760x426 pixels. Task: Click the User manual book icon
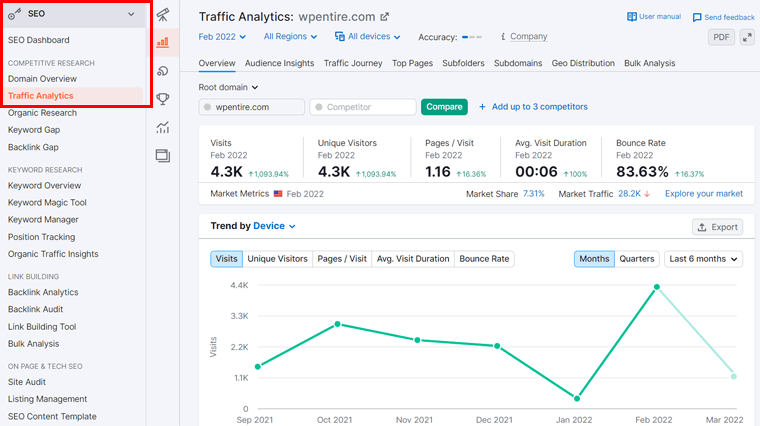tap(632, 16)
